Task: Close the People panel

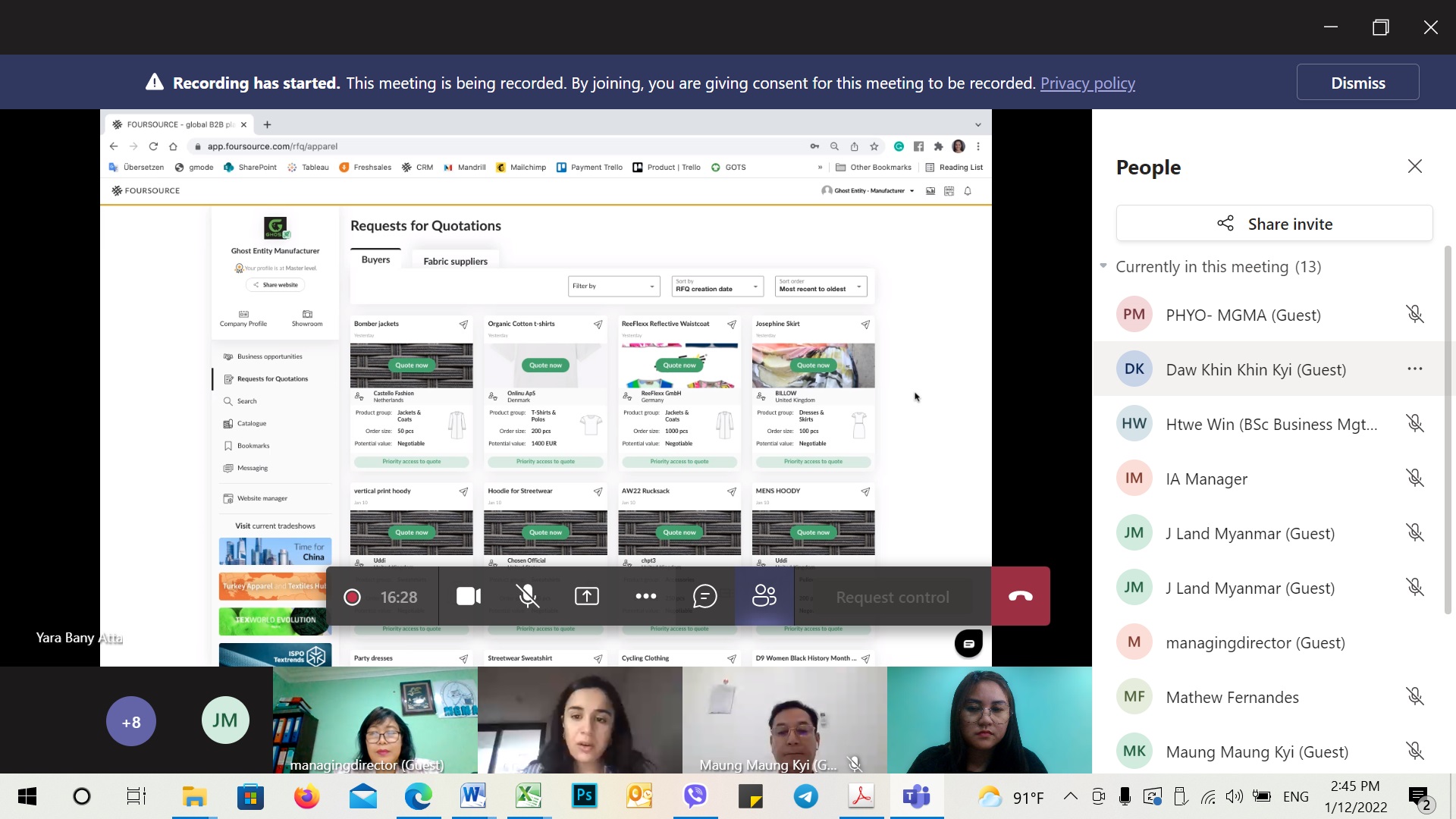Action: tap(1415, 166)
